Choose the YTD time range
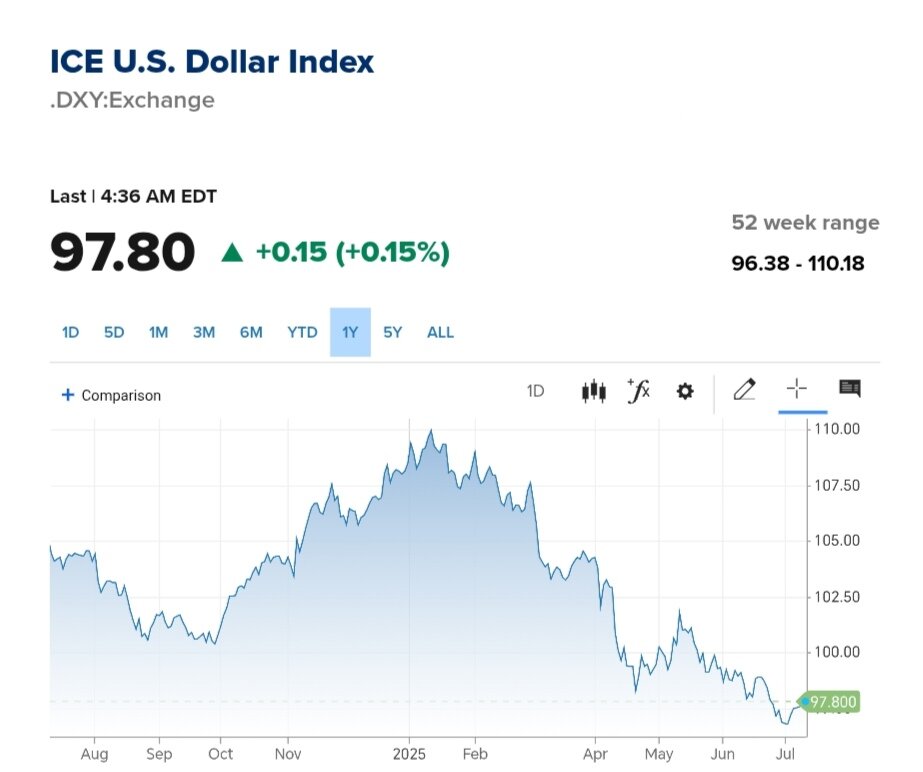 click(302, 332)
